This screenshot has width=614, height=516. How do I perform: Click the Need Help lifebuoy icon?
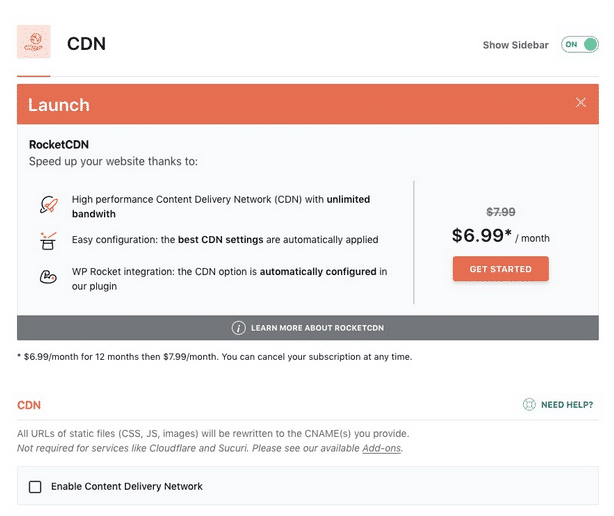(529, 405)
